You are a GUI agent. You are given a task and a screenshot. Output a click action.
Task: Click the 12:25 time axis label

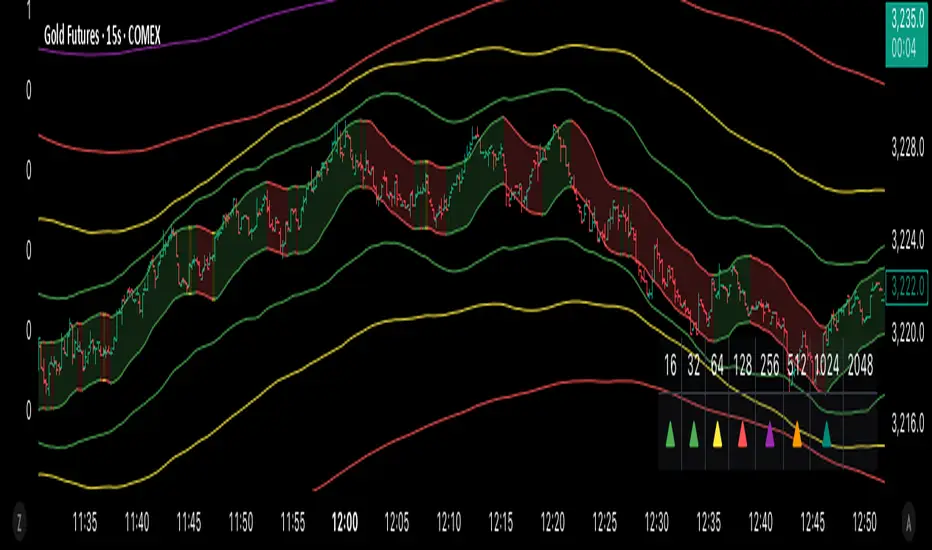[x=604, y=523]
